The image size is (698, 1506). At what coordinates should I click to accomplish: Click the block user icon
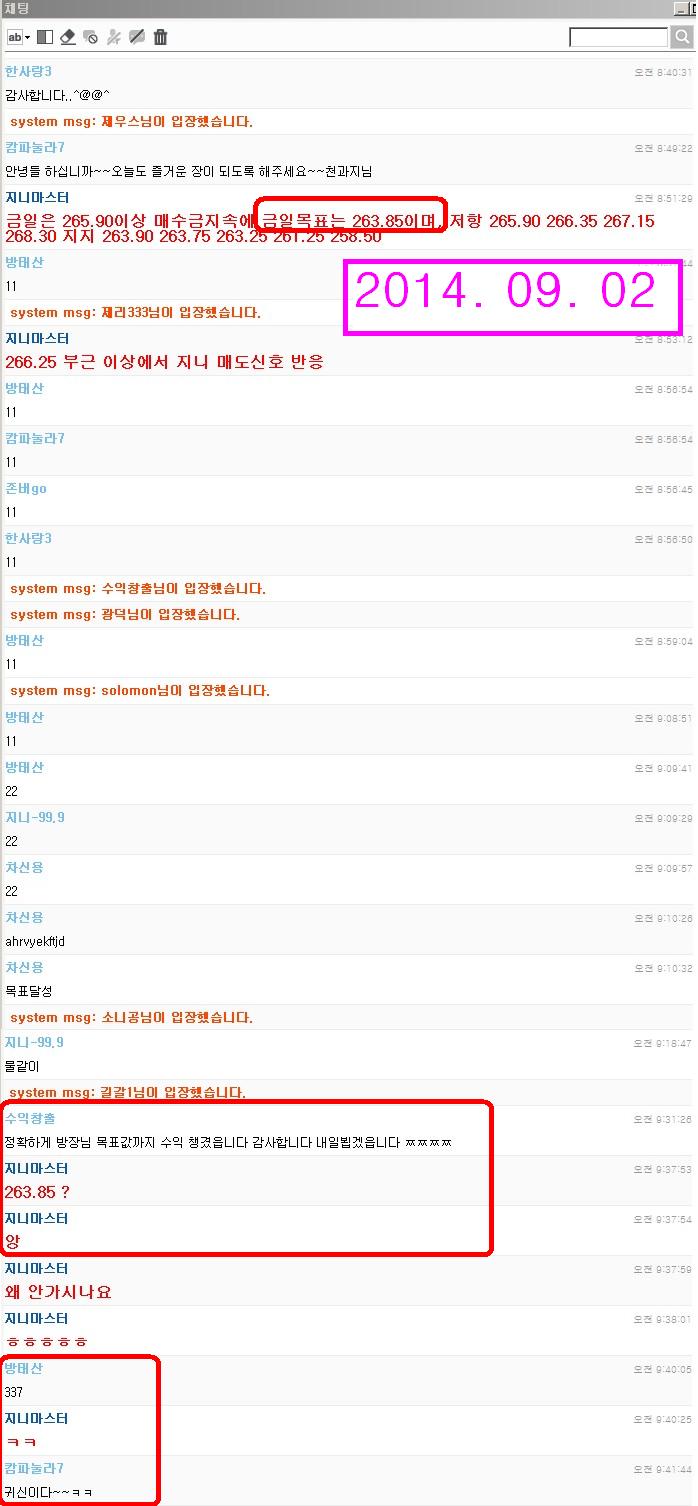(x=114, y=37)
